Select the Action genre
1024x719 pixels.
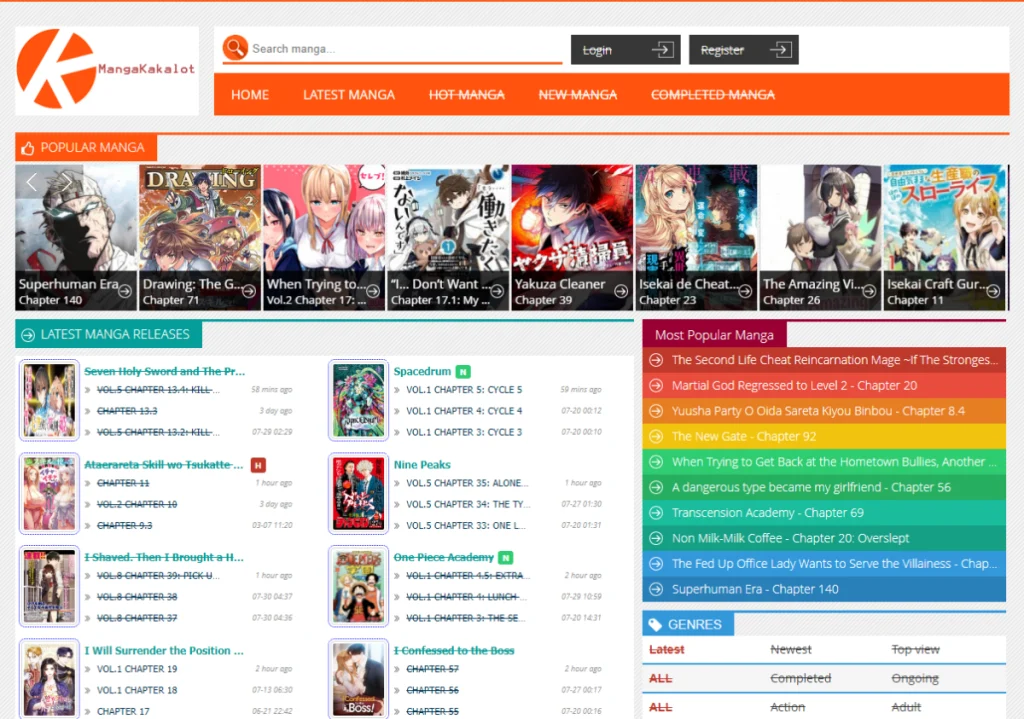point(788,707)
